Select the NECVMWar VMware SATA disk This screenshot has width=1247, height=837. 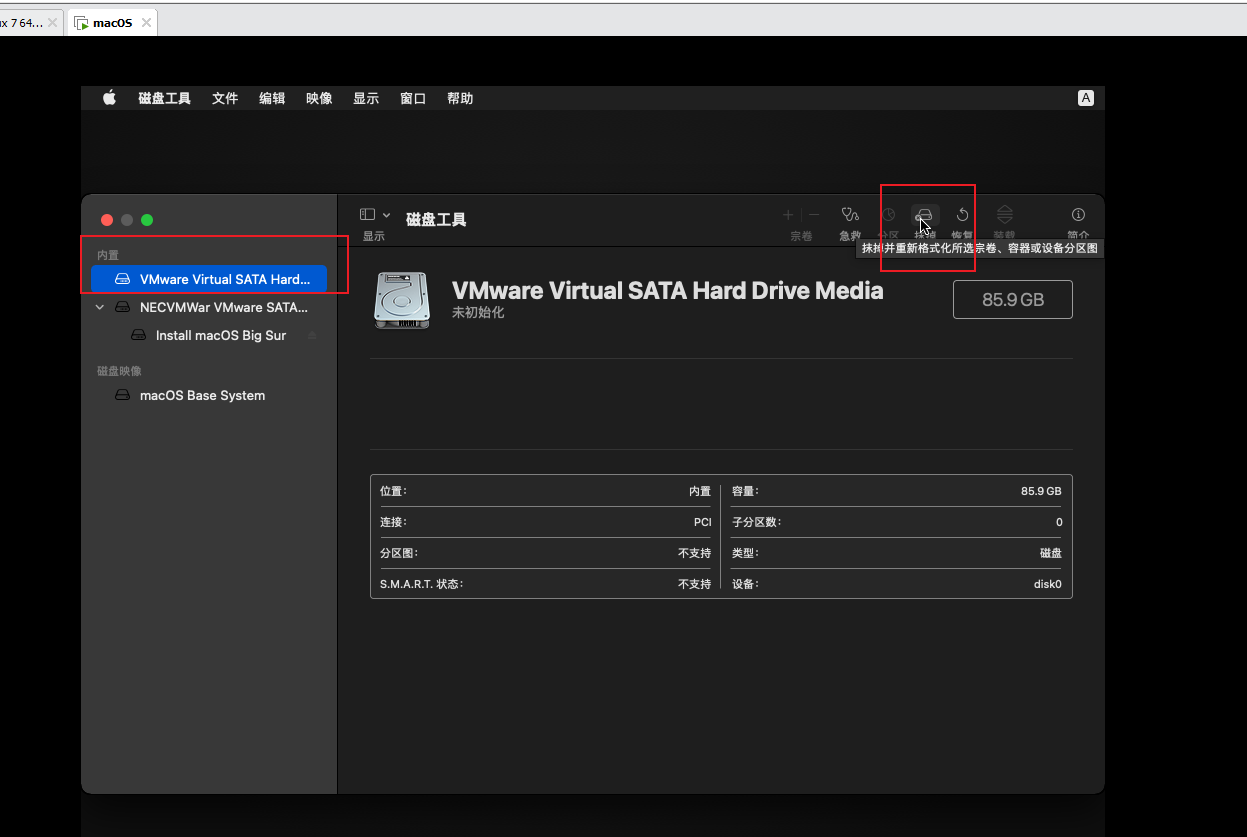pos(209,307)
